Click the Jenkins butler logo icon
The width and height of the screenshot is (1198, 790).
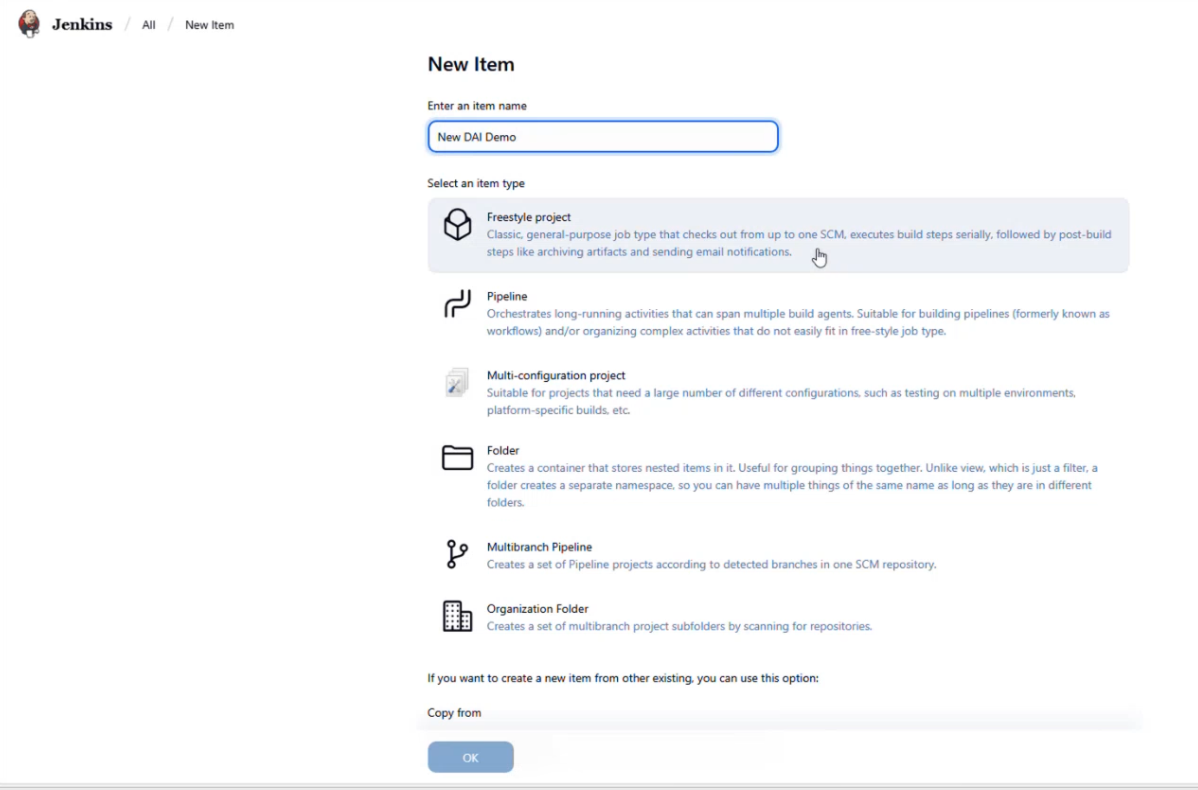29,24
